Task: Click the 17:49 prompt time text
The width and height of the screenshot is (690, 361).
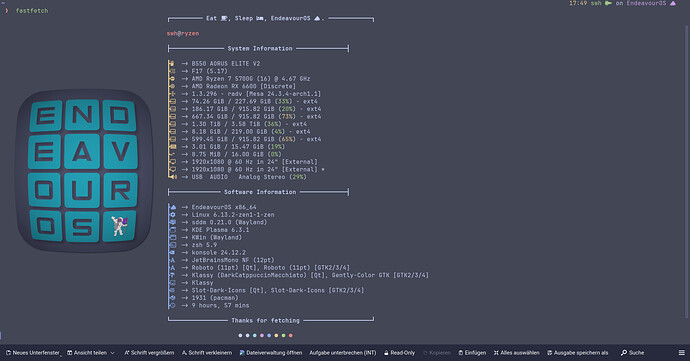Action: coord(578,3)
